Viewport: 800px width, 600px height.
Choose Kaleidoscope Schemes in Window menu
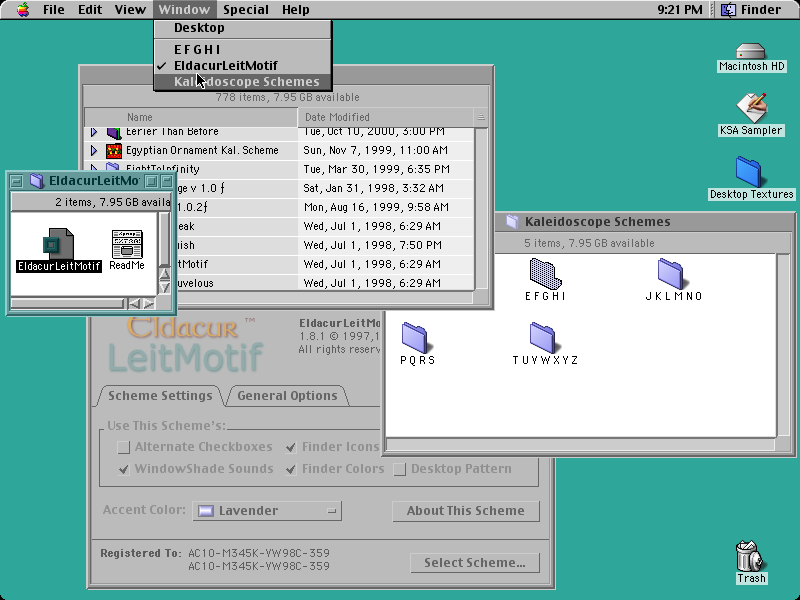[x=243, y=82]
